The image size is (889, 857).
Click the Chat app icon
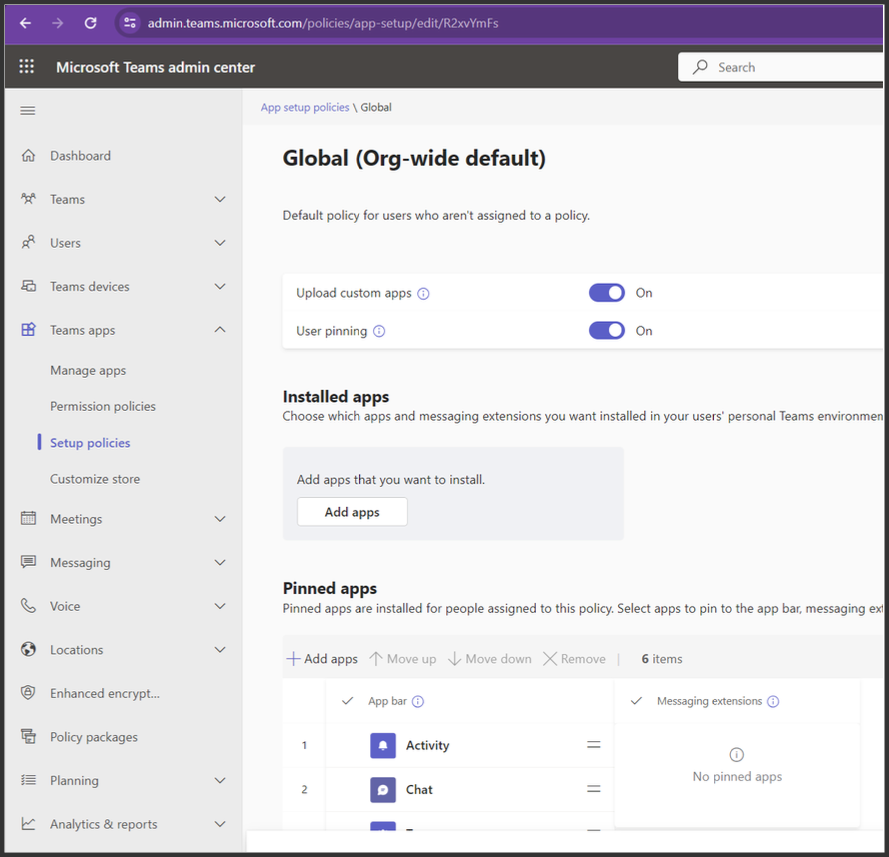(x=383, y=790)
